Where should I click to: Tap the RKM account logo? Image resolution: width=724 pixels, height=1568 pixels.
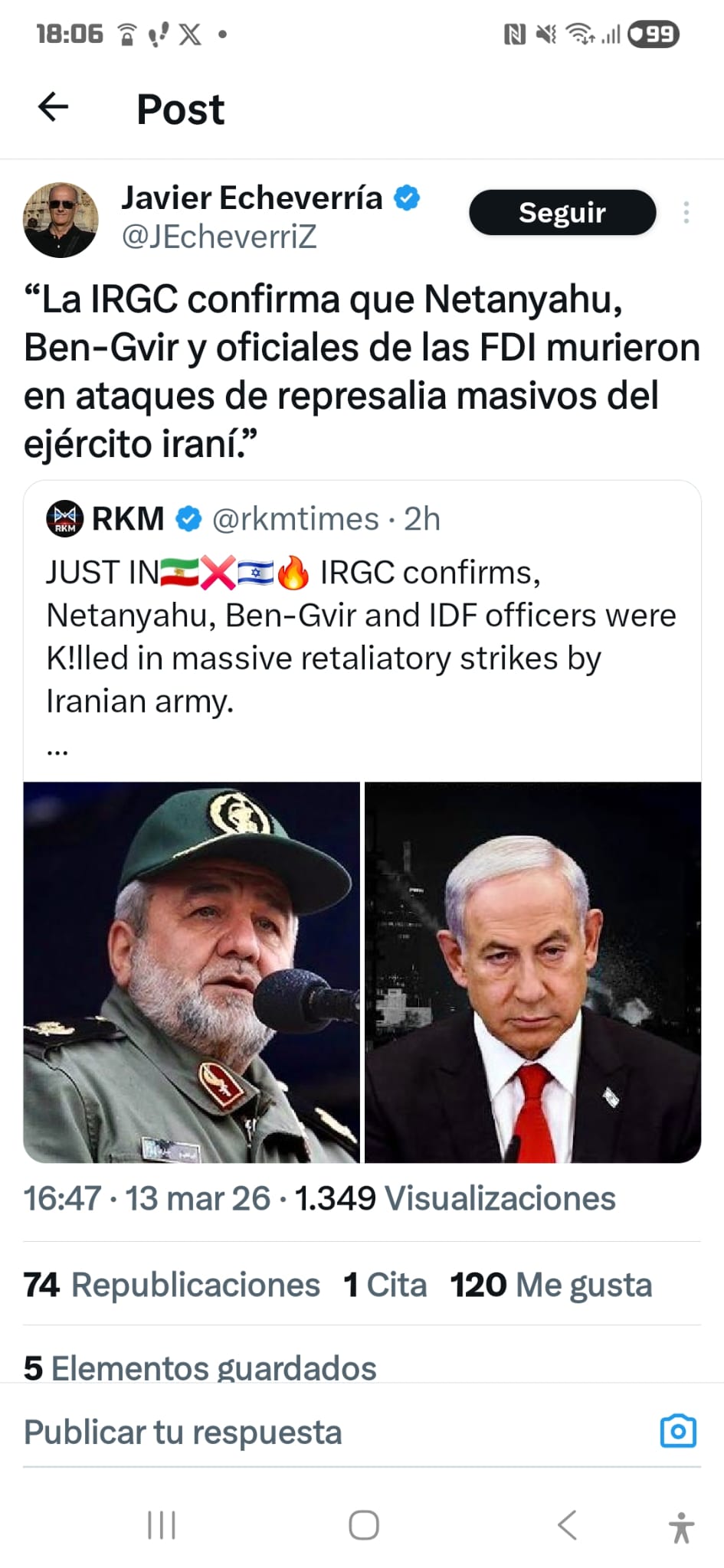coord(64,518)
